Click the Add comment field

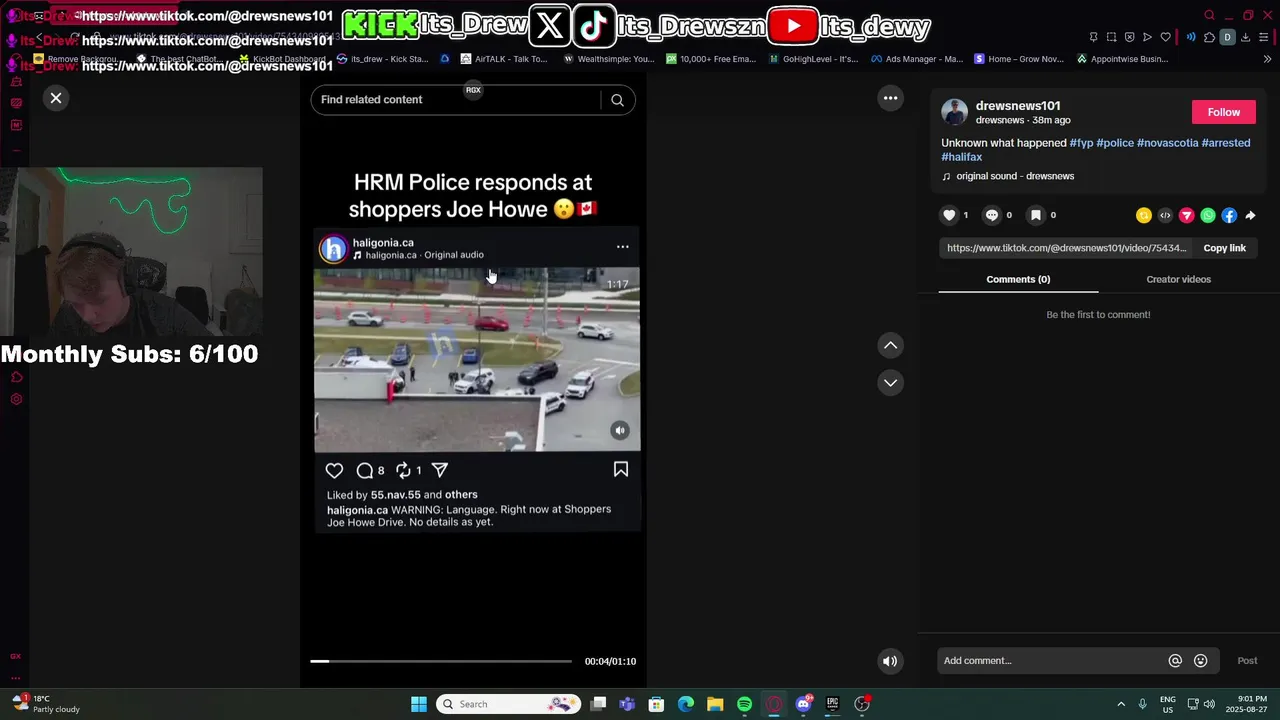pos(1050,661)
